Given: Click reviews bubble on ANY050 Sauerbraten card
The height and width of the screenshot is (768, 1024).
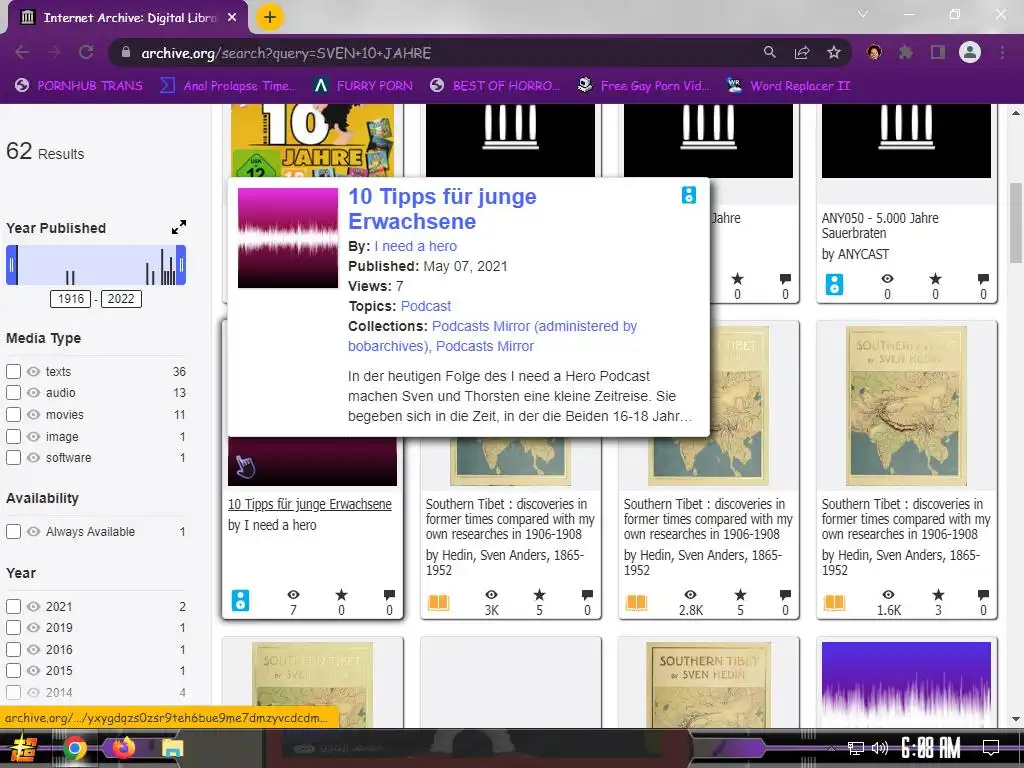Looking at the screenshot, I should tap(983, 280).
